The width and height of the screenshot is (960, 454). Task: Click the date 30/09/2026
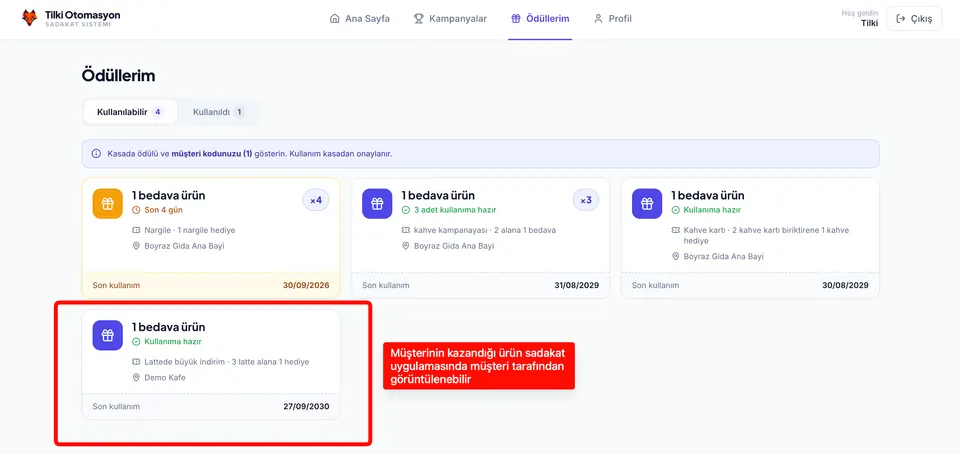click(x=306, y=285)
